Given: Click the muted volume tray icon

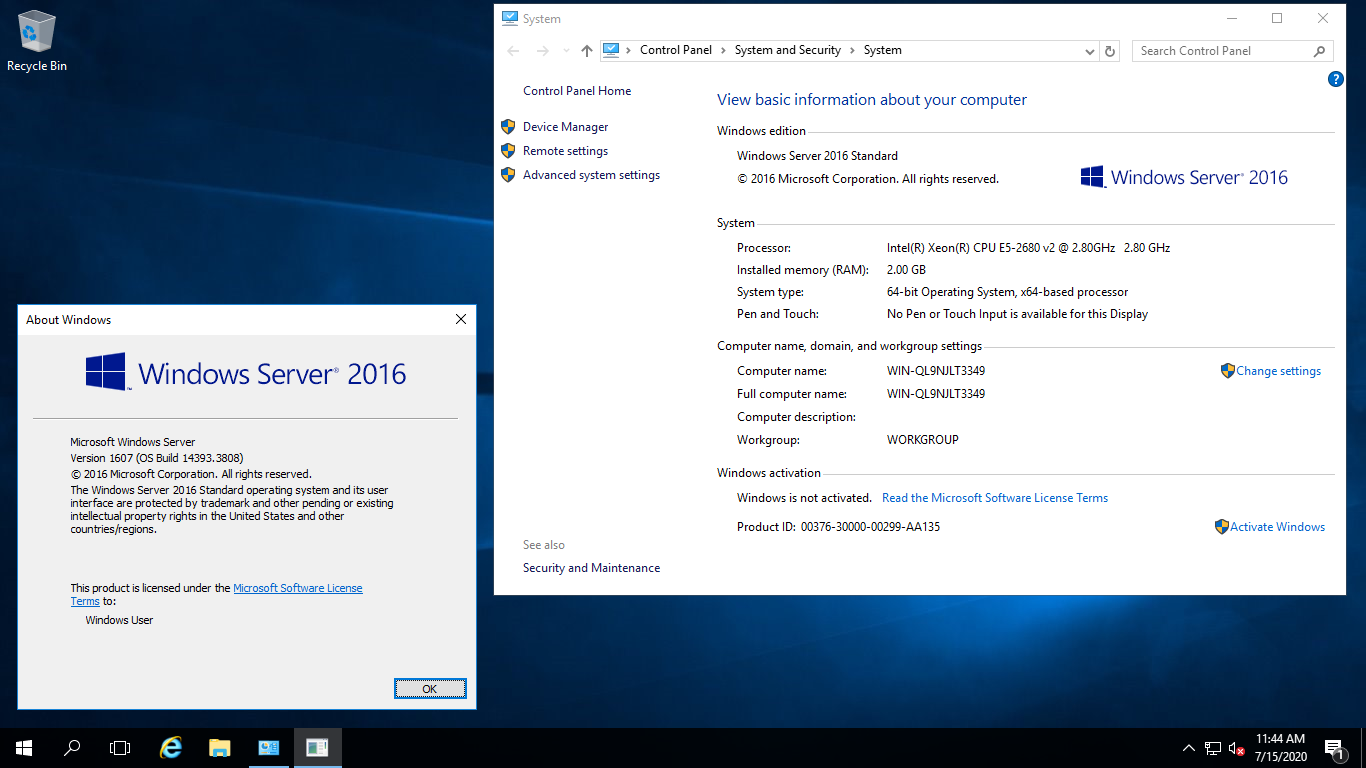Looking at the screenshot, I should (1237, 747).
